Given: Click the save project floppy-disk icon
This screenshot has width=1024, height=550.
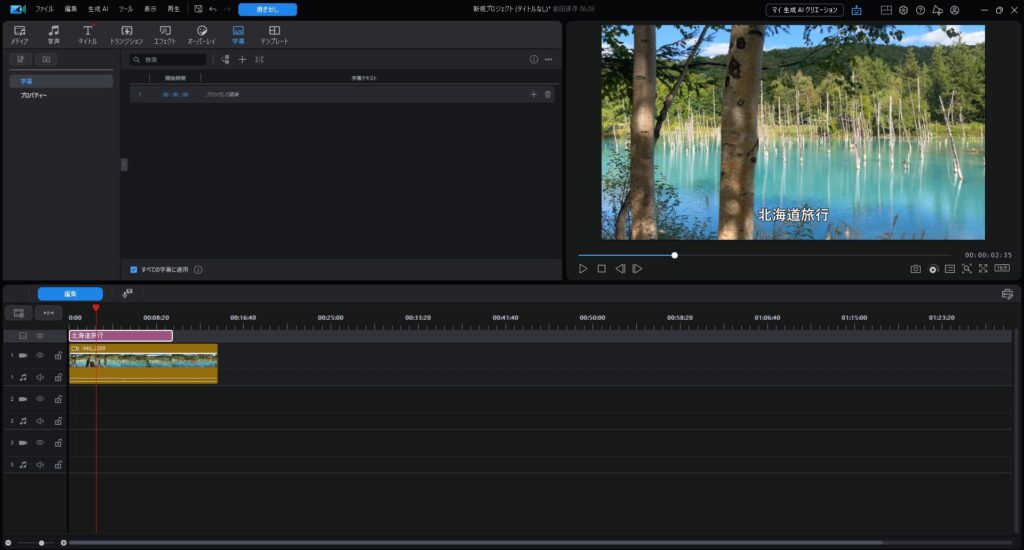Looking at the screenshot, I should coord(198,9).
